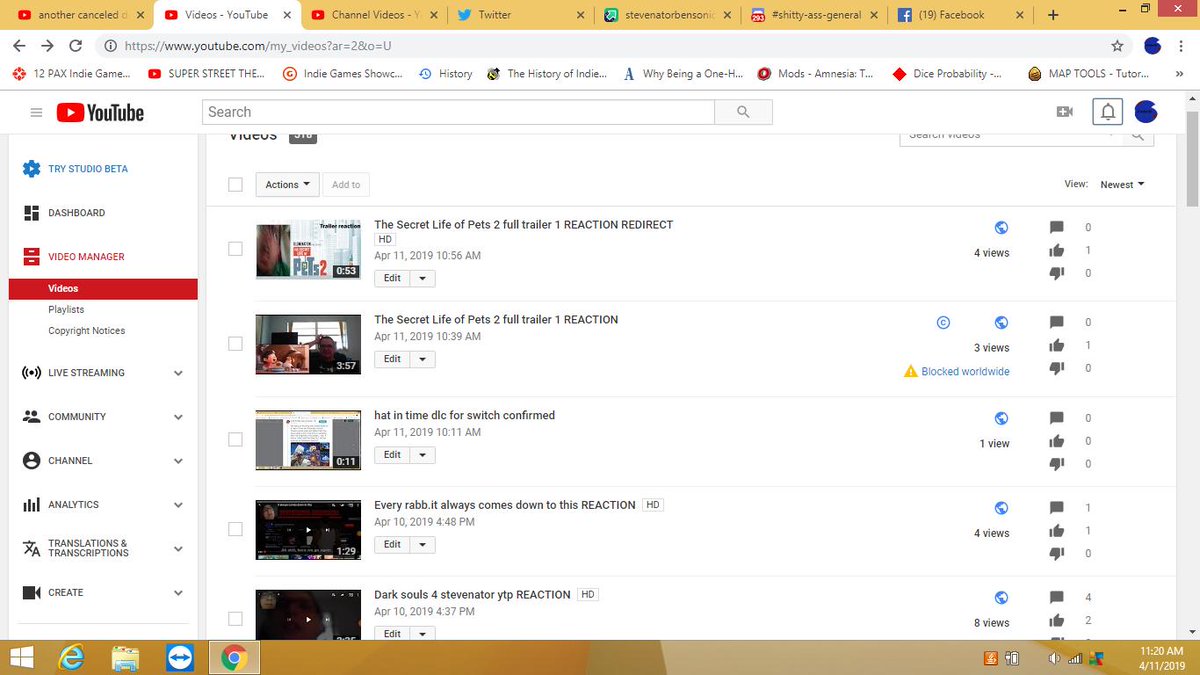Check the Pets 2 full trailer 1 REACTION checkbox
1200x675 pixels.
click(235, 343)
